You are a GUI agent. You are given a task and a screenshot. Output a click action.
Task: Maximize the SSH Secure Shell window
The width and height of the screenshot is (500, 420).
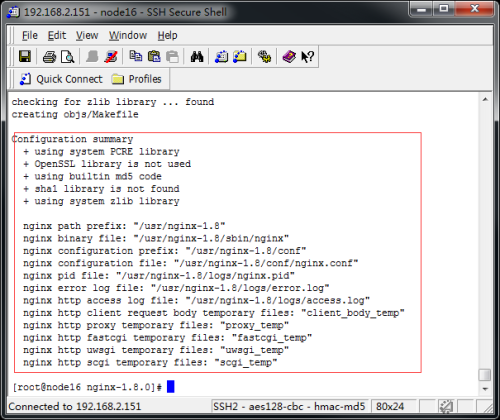(x=444, y=9)
